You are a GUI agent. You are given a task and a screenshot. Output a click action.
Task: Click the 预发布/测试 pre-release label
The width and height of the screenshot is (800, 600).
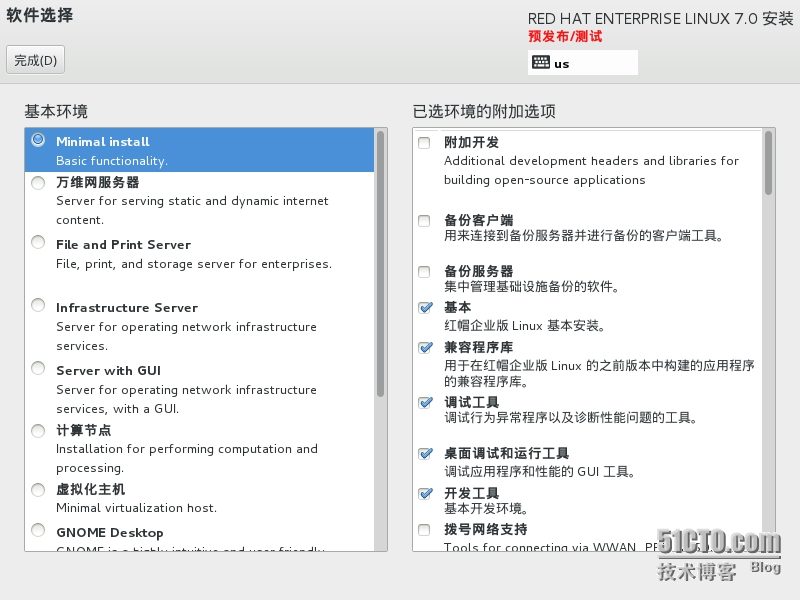coord(565,36)
